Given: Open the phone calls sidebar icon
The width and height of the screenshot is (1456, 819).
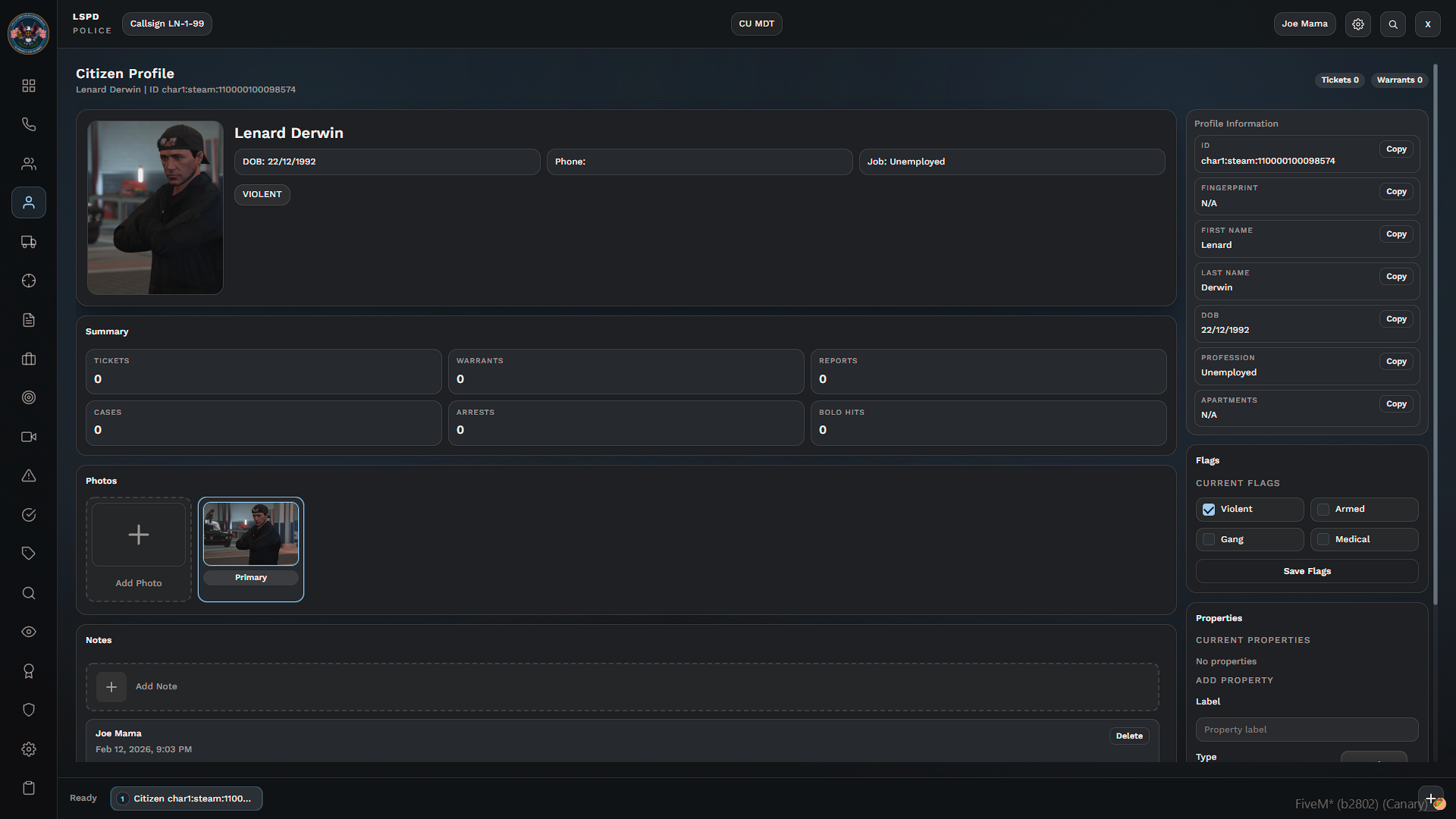Looking at the screenshot, I should pos(29,124).
